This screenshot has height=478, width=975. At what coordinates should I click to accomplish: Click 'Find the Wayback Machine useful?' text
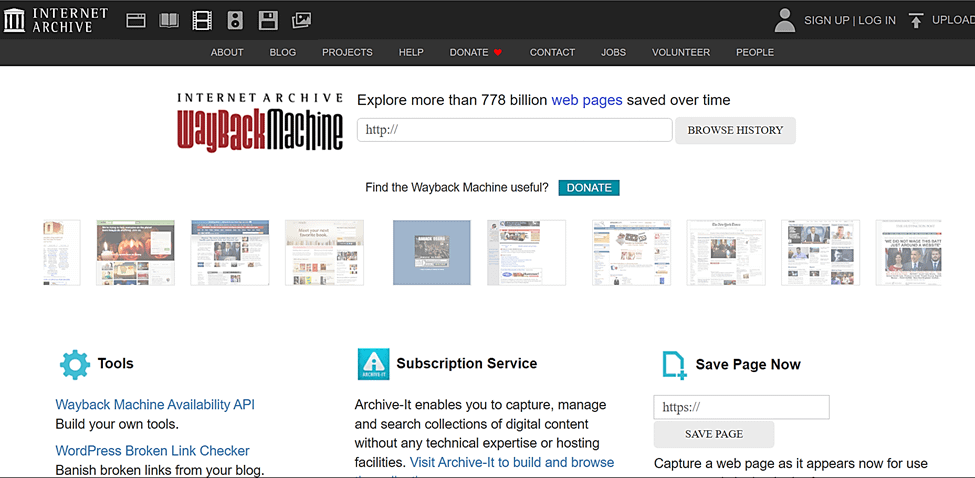457,188
